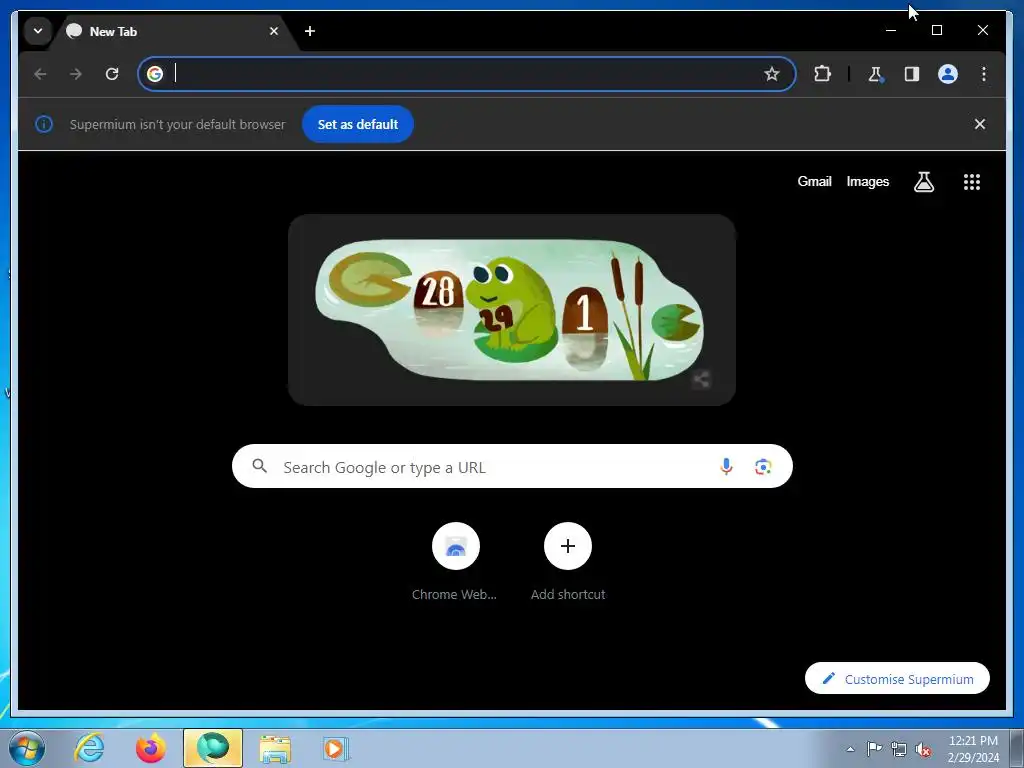Viewport: 1024px width, 768px height.
Task: Open Customise Supermium panel
Action: (897, 679)
